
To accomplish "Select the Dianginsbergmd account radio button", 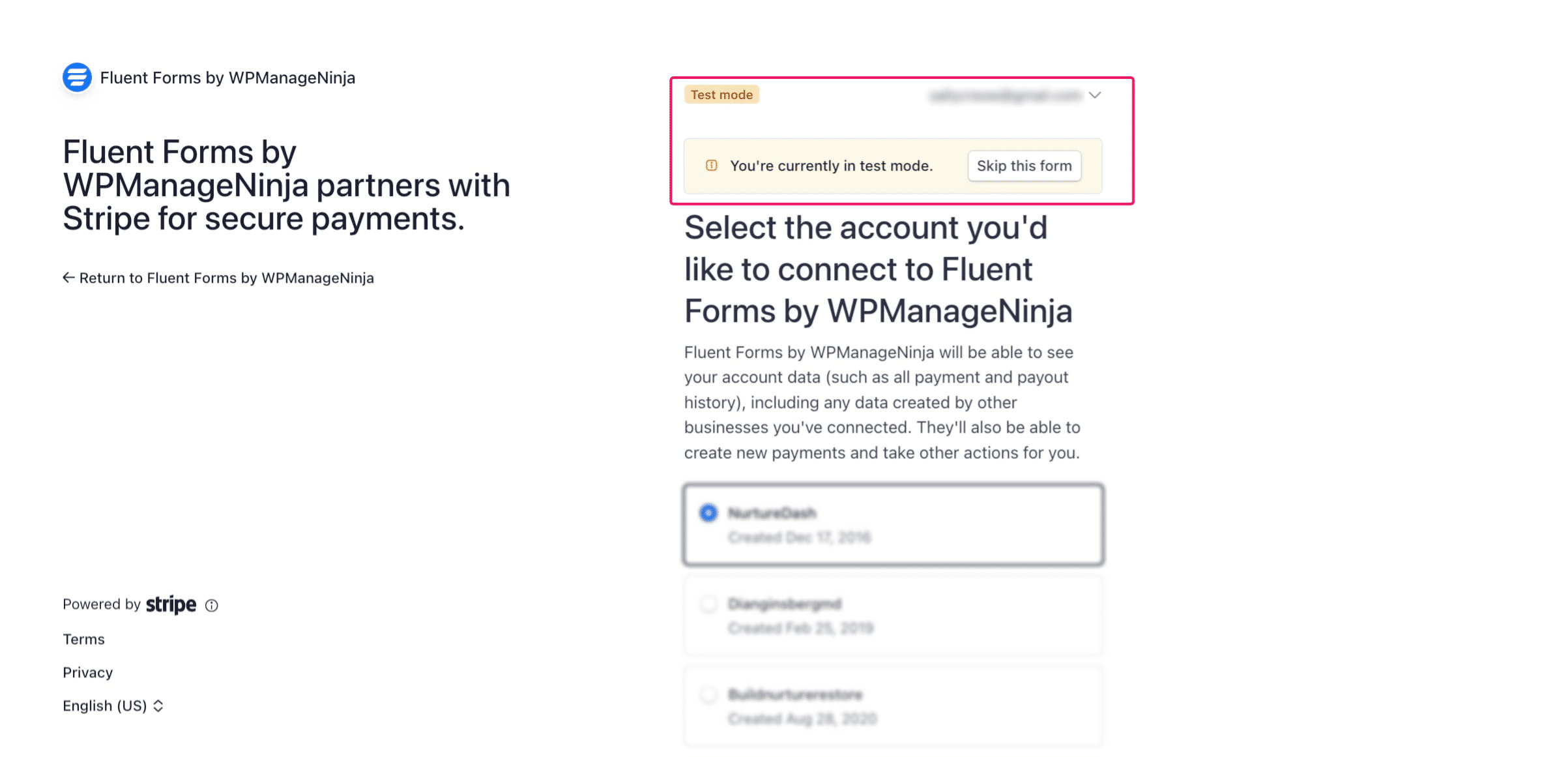I will [708, 603].
